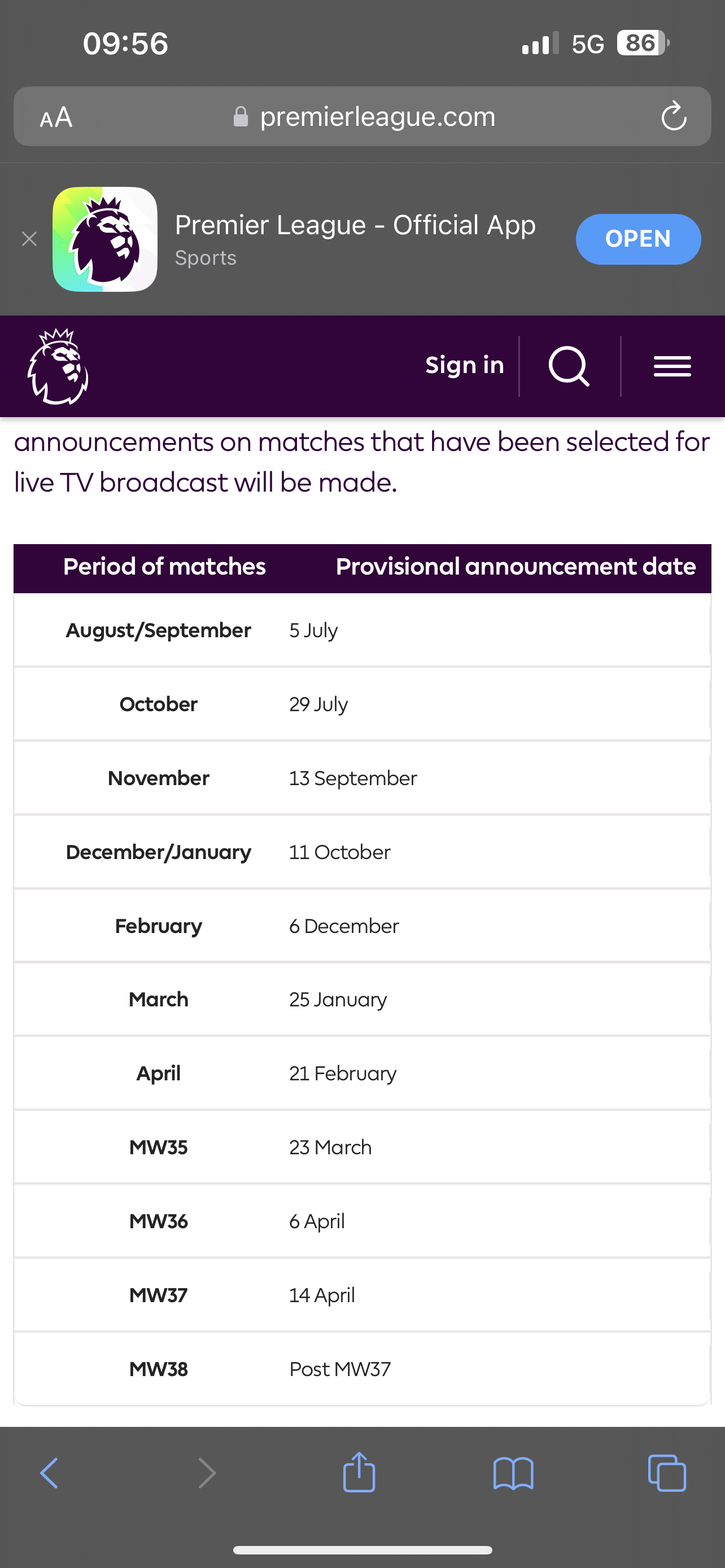Screen dimensions: 725x1568
Task: Select the MW38 table row
Action: pos(362,1369)
